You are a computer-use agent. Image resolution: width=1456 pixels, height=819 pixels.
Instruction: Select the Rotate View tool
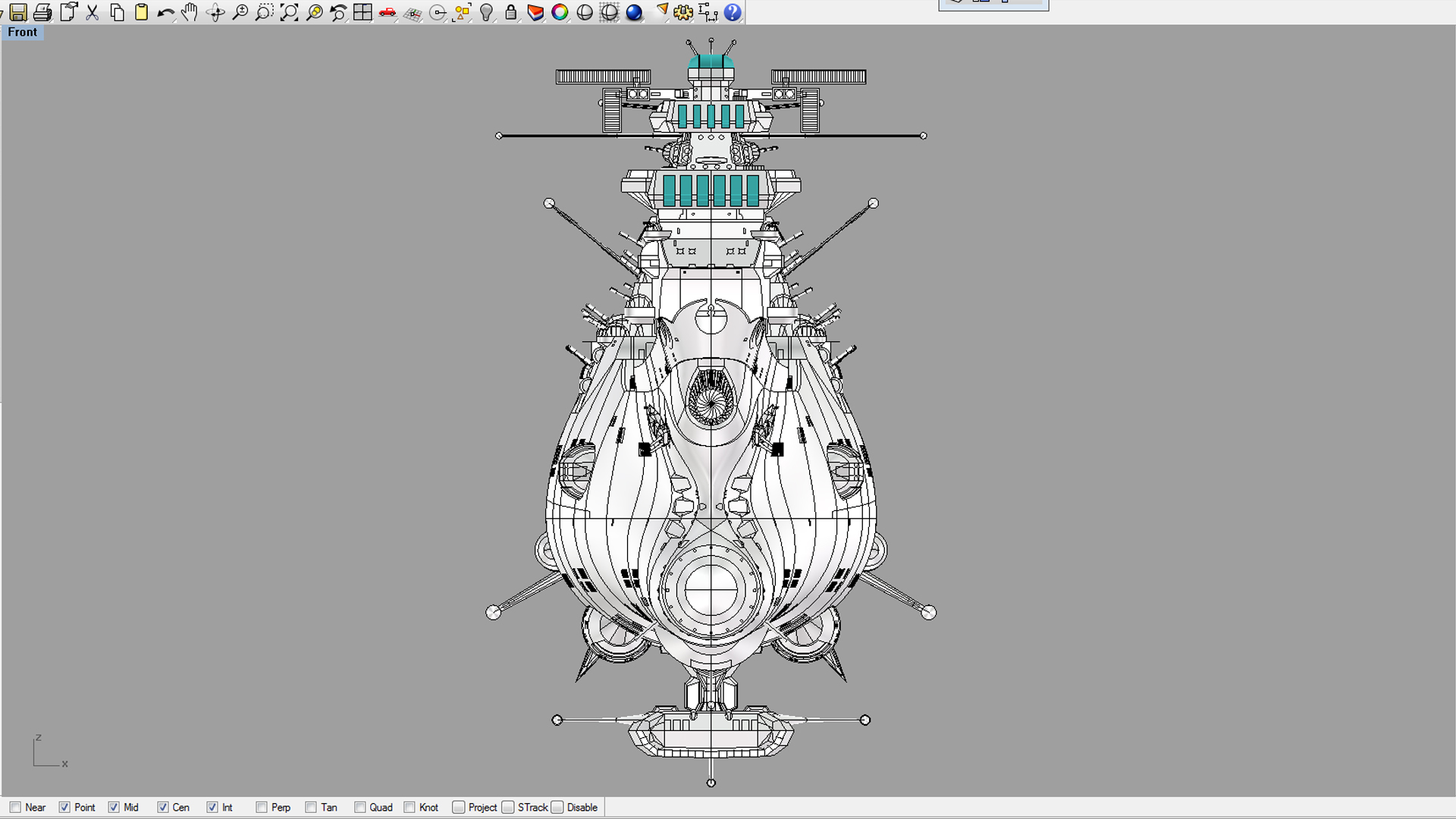pyautogui.click(x=215, y=12)
